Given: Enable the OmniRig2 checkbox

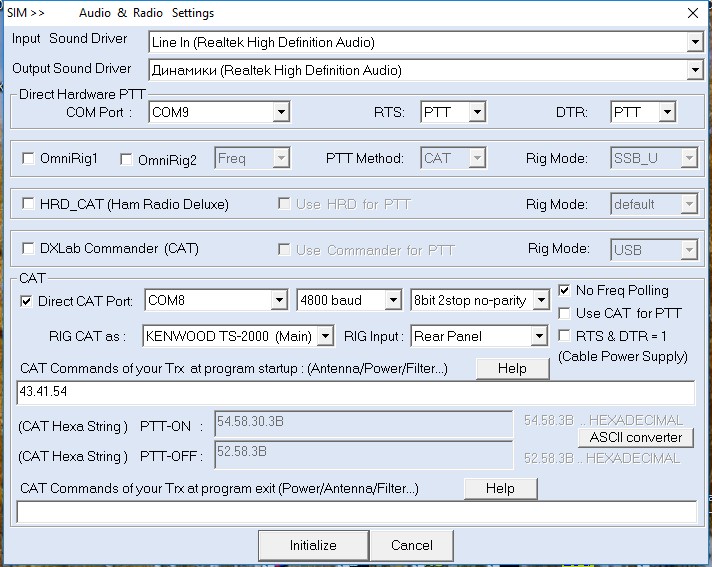Looking at the screenshot, I should coord(126,158).
